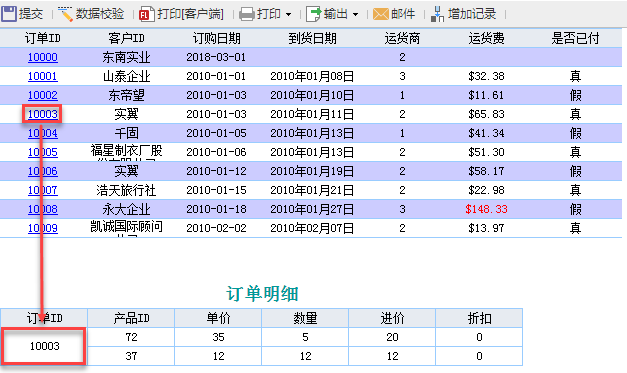Select the 订购日期 column header
This screenshot has width=627, height=373.
click(216, 38)
